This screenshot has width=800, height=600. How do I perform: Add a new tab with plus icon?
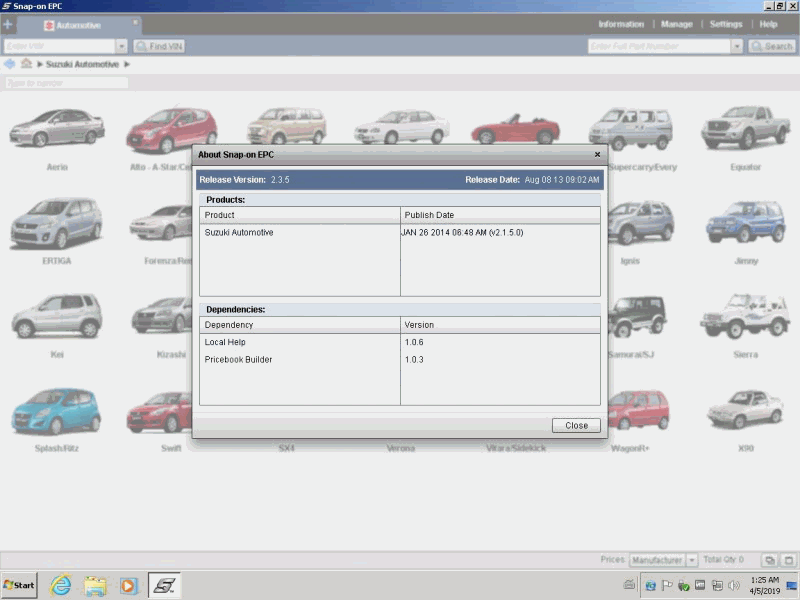(8, 24)
